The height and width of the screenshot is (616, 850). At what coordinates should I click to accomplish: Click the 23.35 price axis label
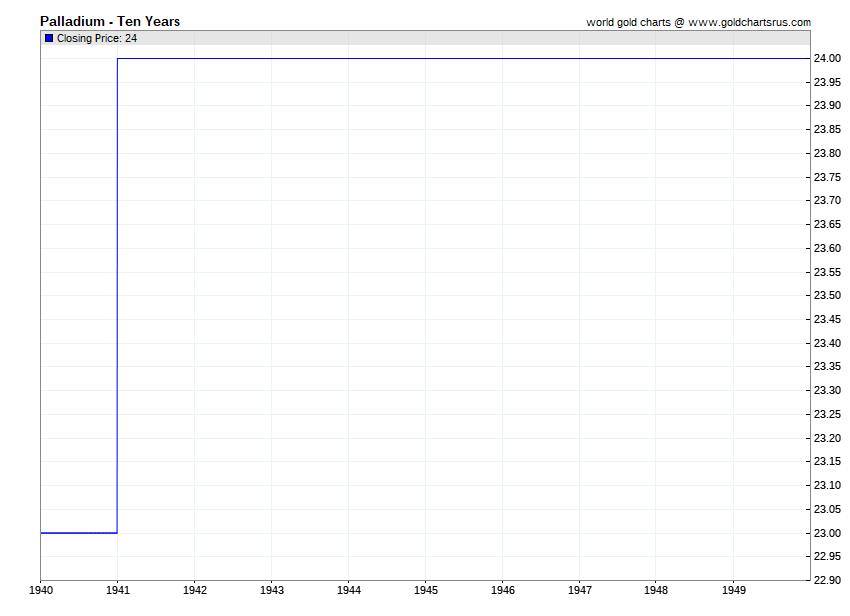(828, 367)
